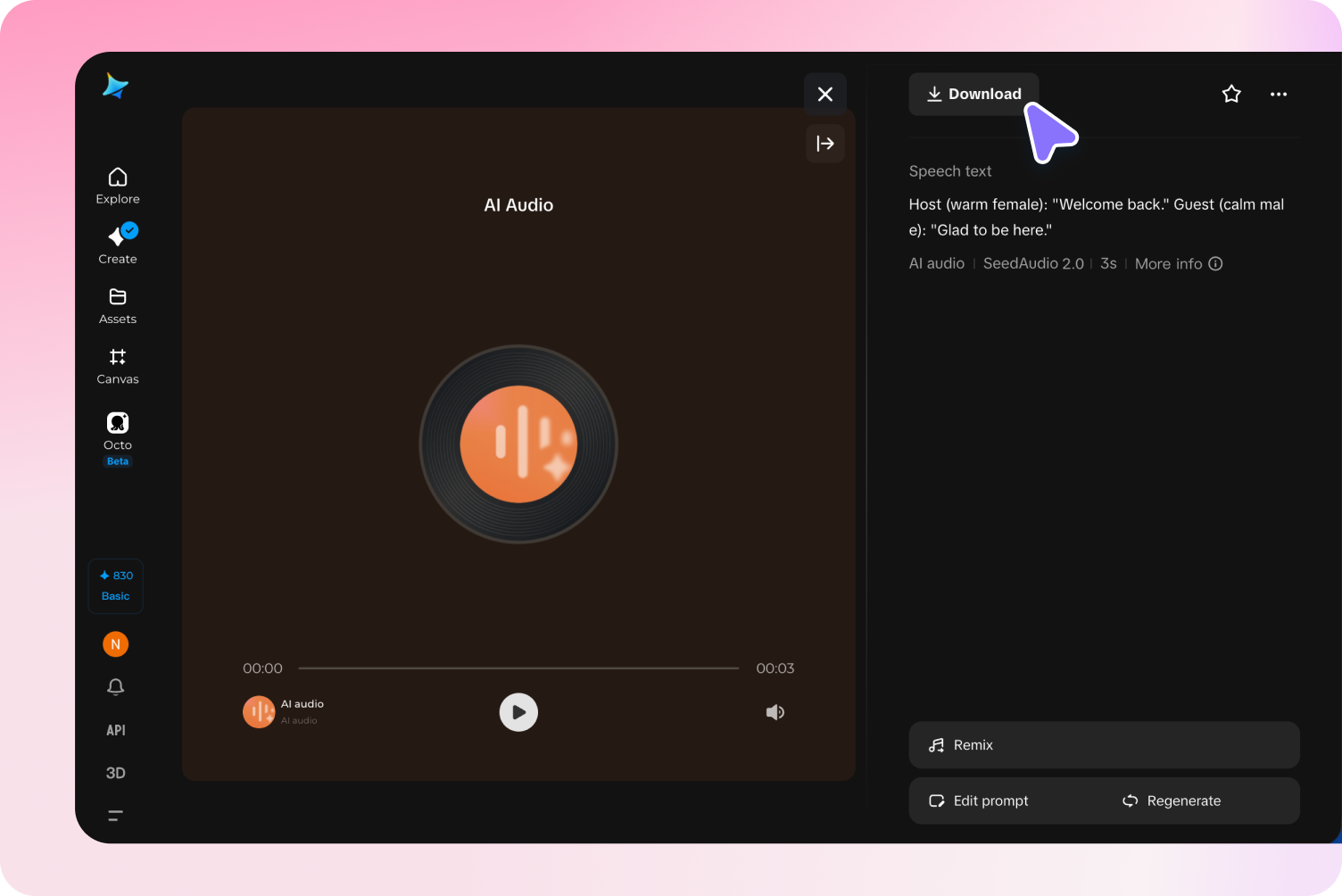Viewport: 1342px width, 896px height.
Task: Click the "3s" duration tag
Action: (1108, 263)
